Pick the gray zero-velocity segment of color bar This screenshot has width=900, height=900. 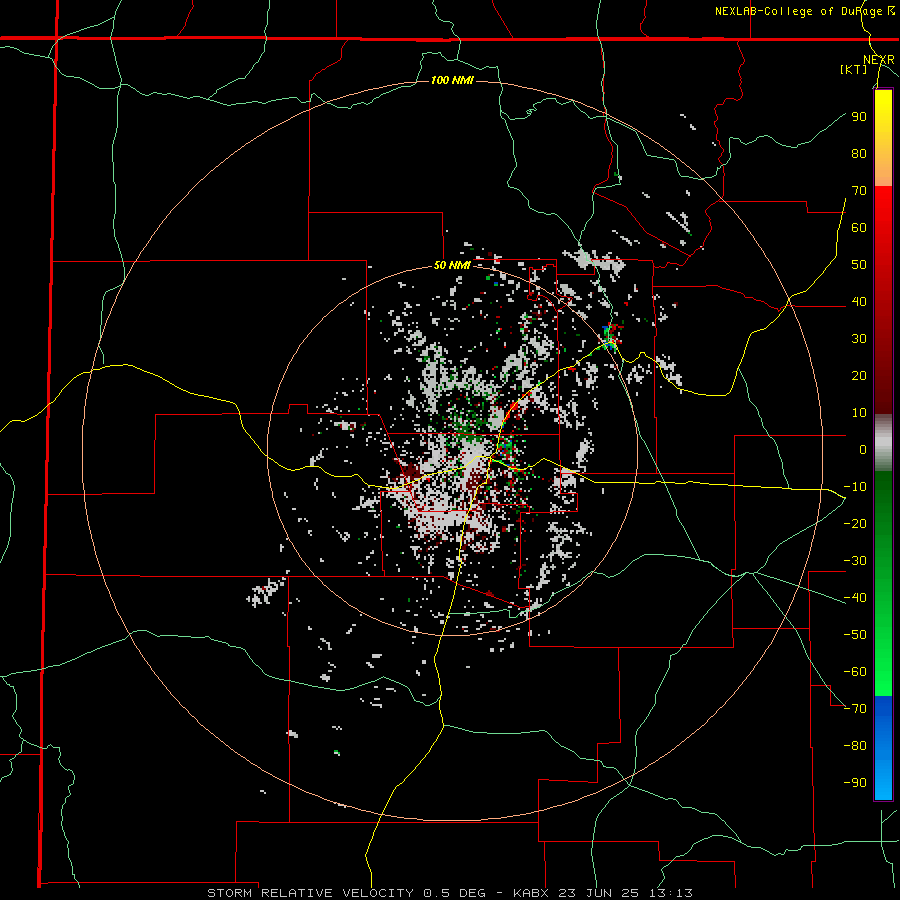click(x=883, y=443)
